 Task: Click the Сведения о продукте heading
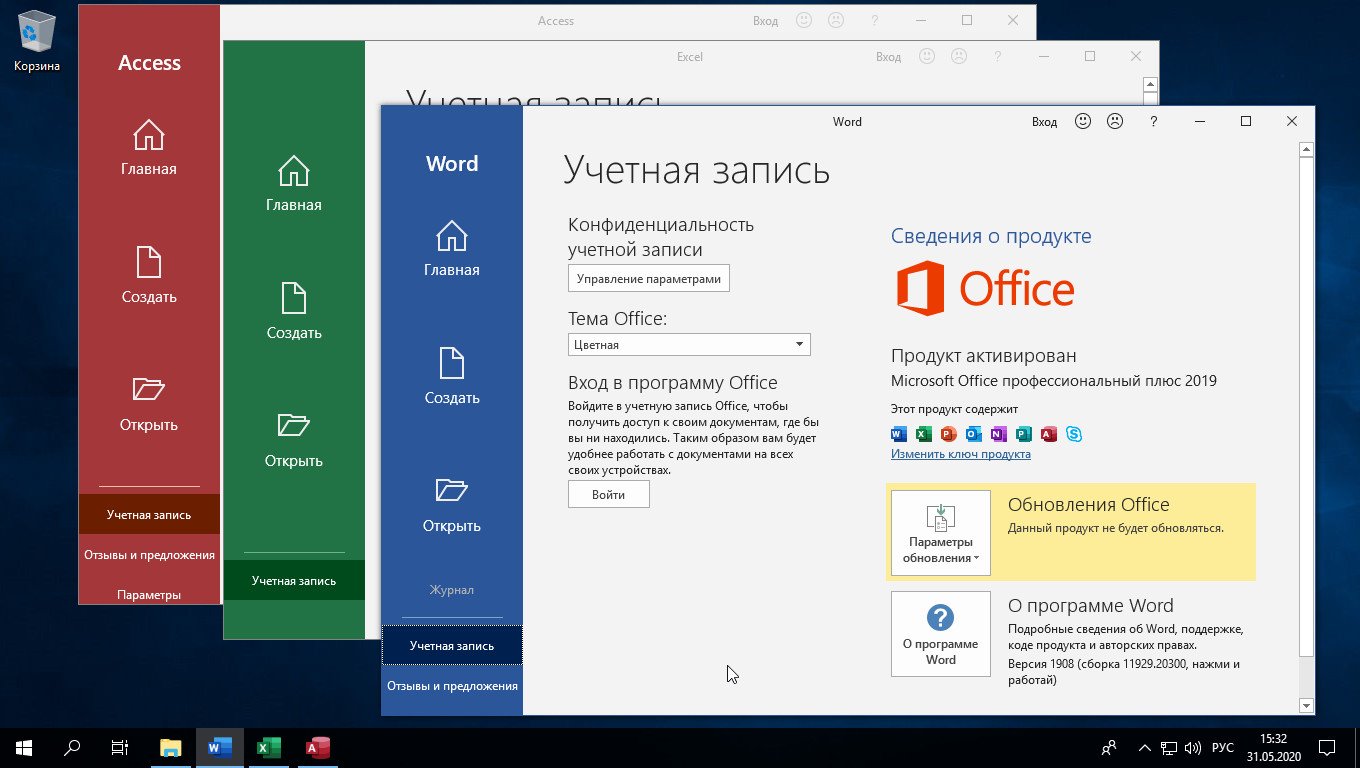click(991, 236)
